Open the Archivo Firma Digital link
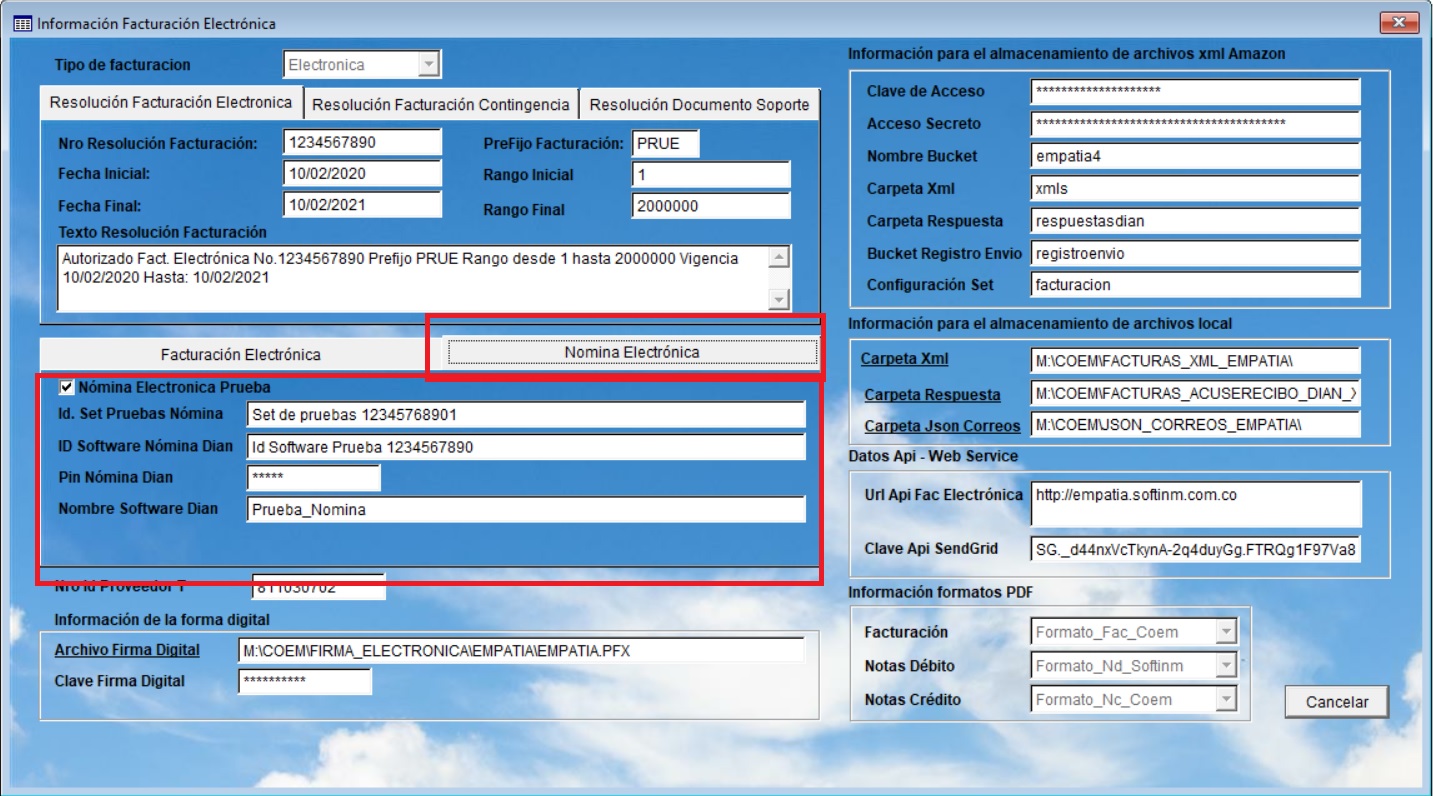Viewport: 1433px width, 796px height. coord(127,650)
